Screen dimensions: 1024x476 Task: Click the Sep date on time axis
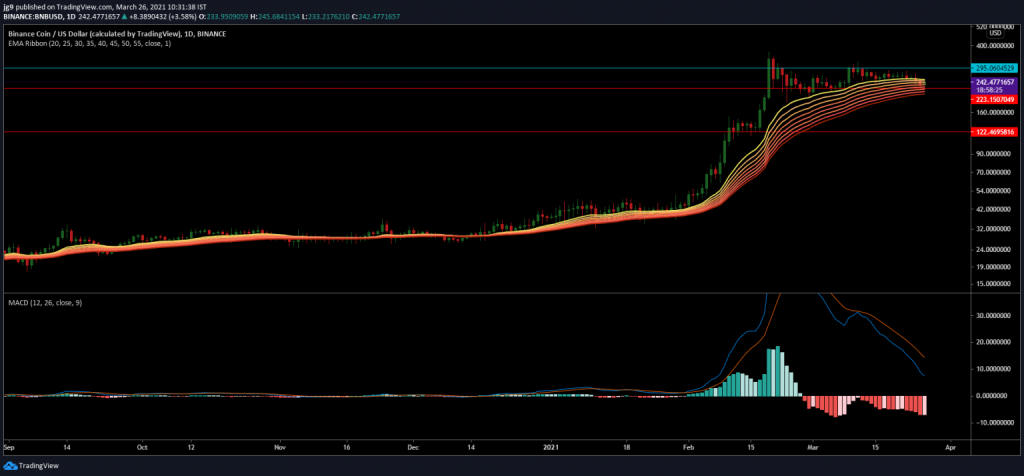point(9,449)
